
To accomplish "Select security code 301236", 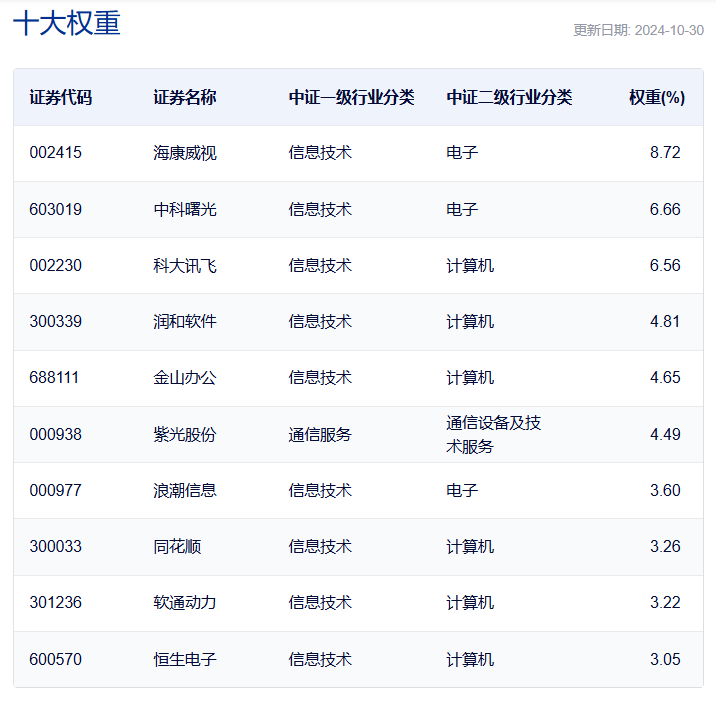I will (56, 603).
